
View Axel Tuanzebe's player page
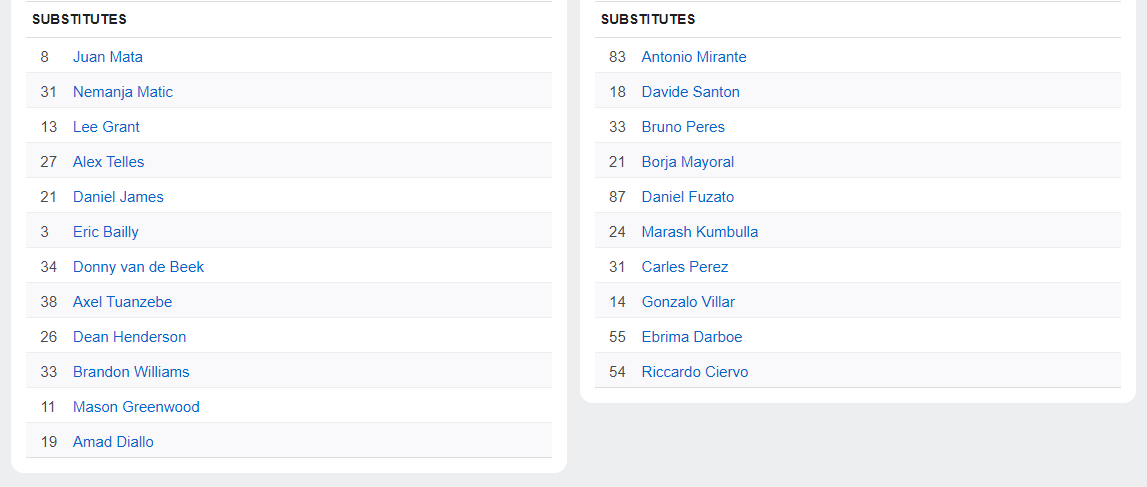coord(123,302)
